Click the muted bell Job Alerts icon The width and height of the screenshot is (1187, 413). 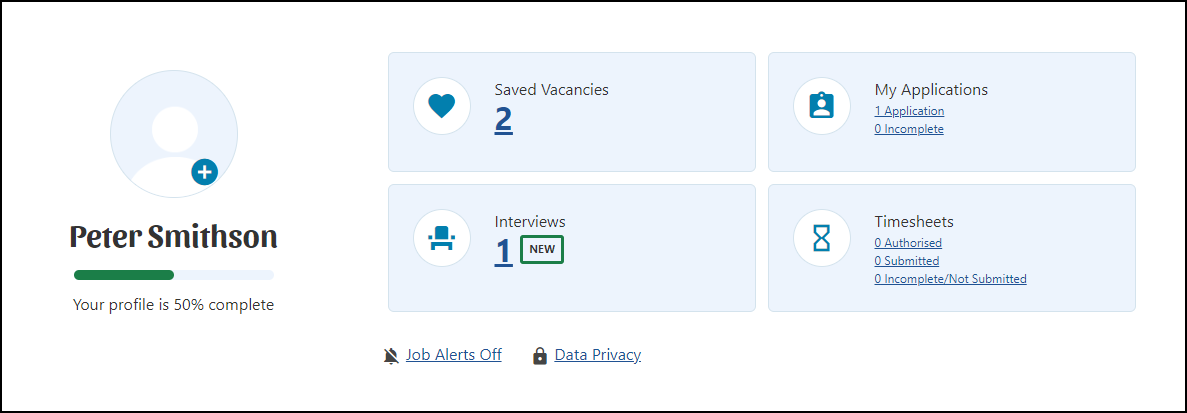[x=391, y=356]
